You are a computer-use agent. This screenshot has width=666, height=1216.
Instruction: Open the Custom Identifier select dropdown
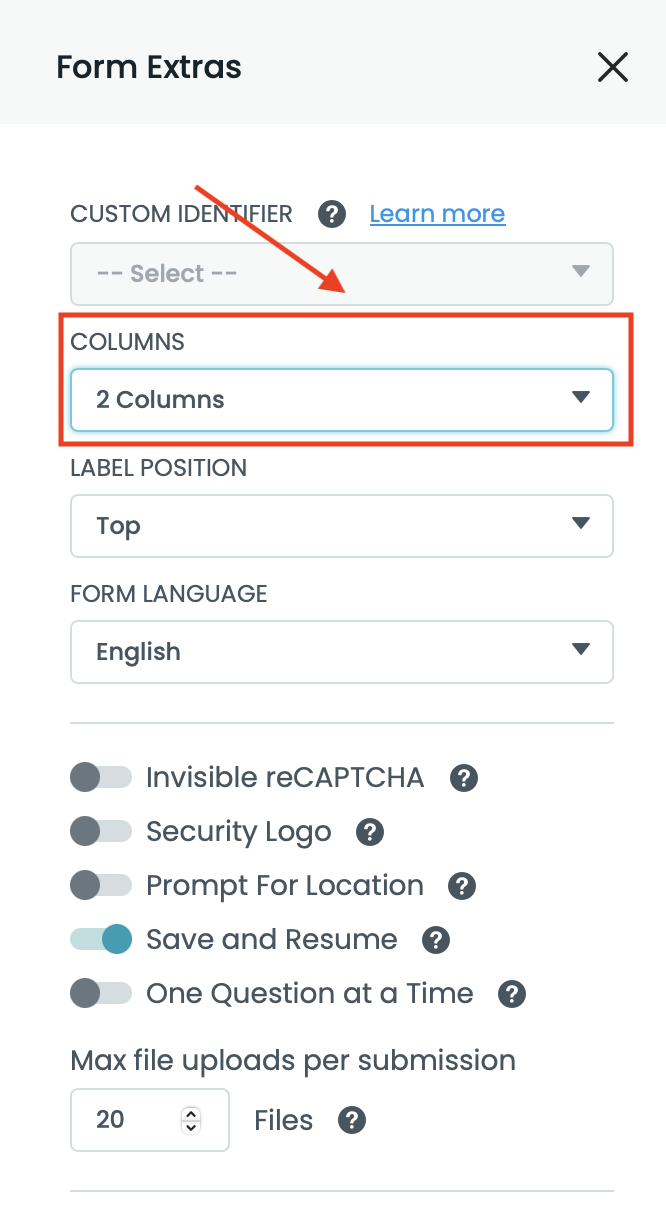pos(341,274)
